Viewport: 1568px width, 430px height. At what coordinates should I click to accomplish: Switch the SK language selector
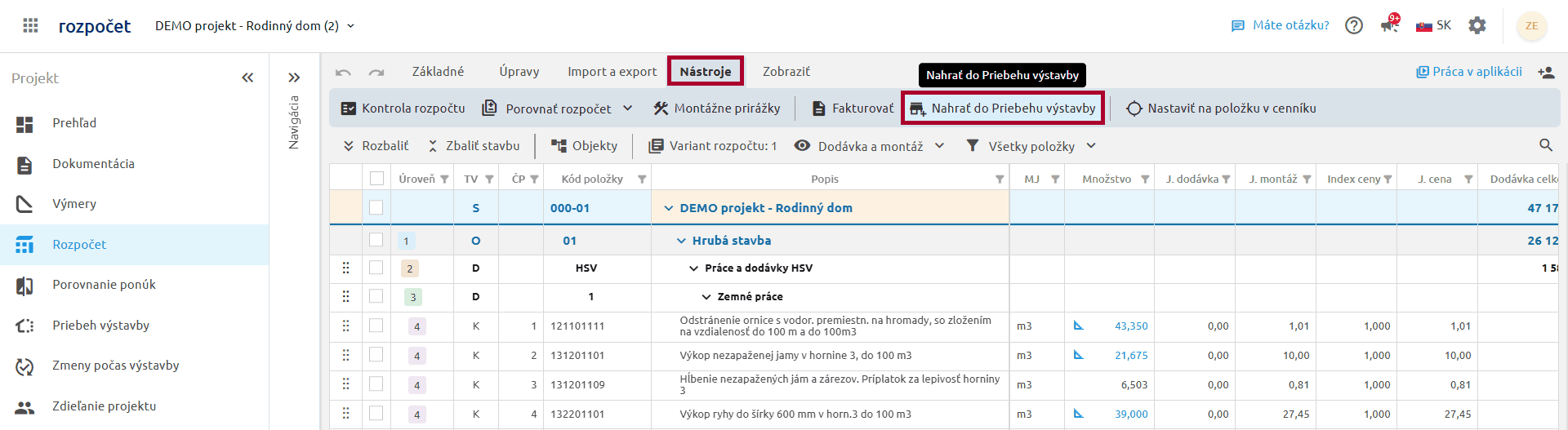click(x=1433, y=25)
